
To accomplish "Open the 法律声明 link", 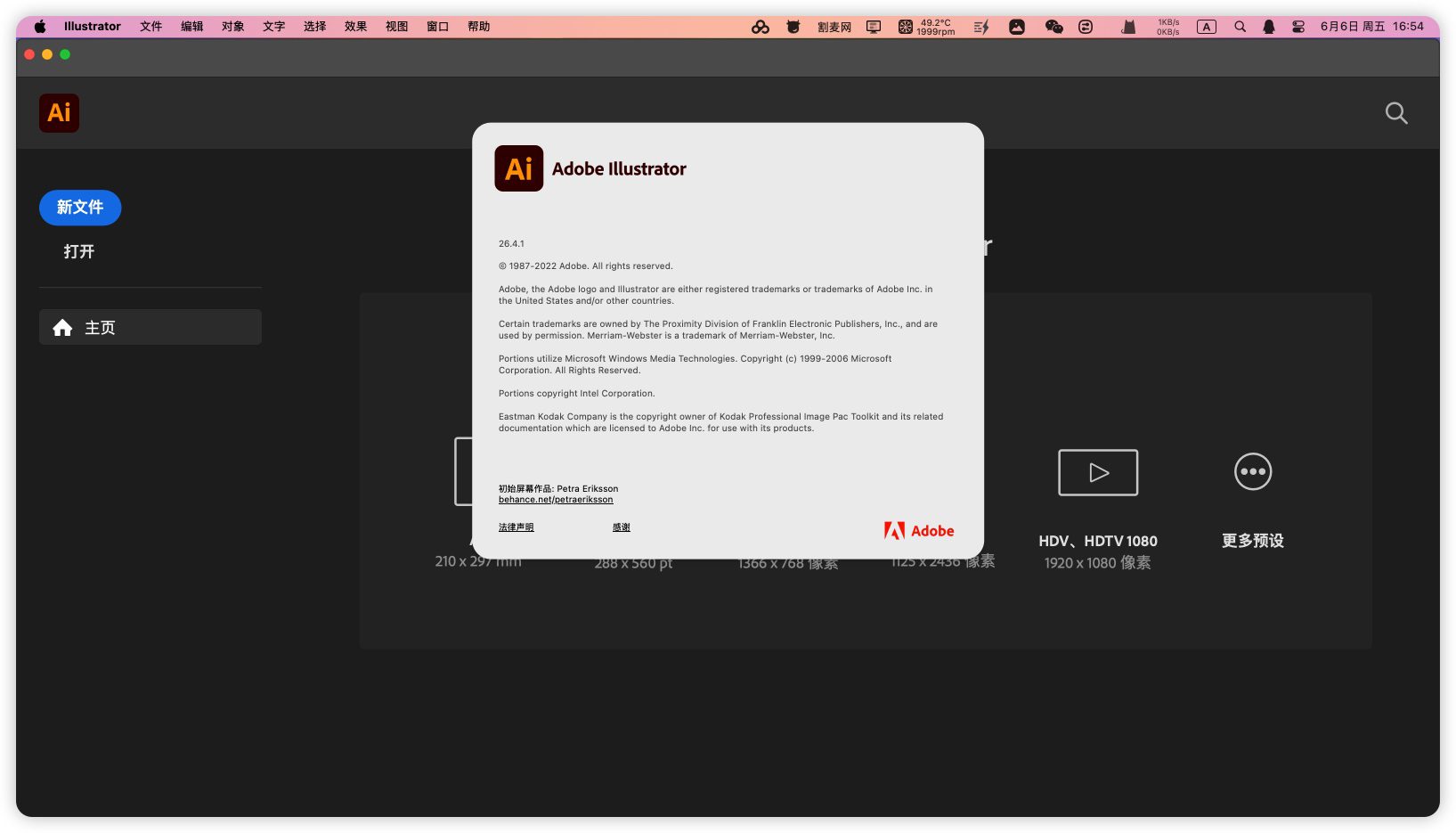I will coord(516,527).
